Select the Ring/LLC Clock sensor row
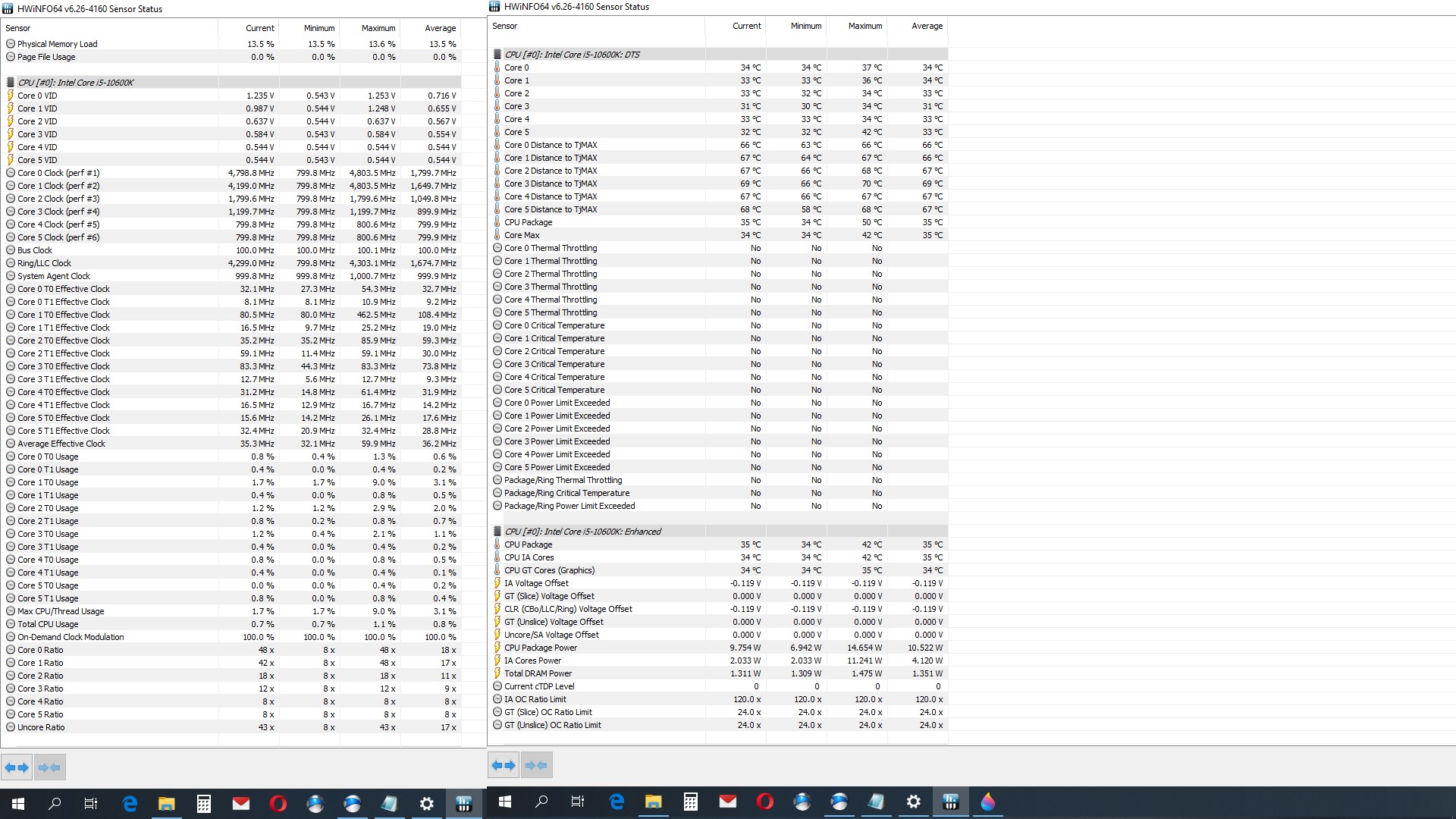This screenshot has height=819, width=1456. (x=44, y=263)
